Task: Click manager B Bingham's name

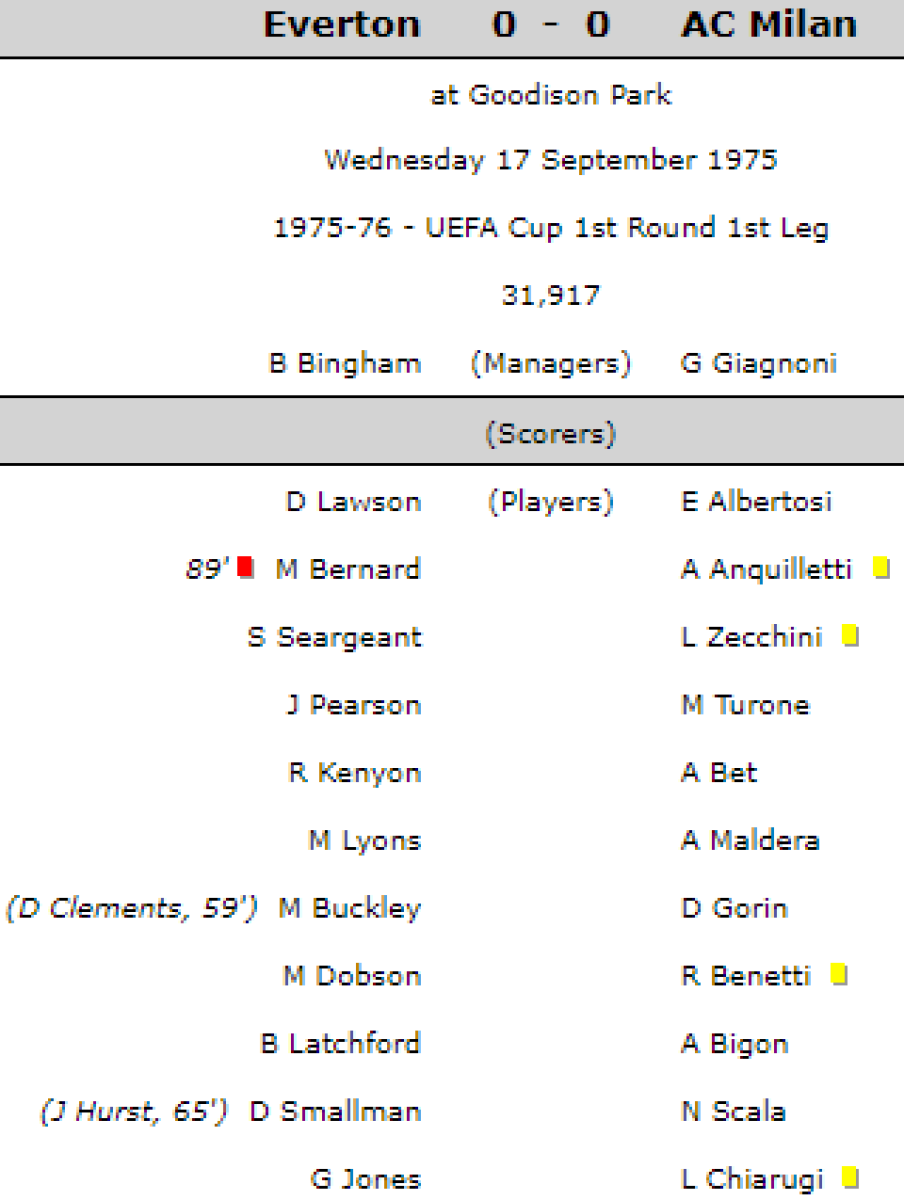Action: pos(344,364)
